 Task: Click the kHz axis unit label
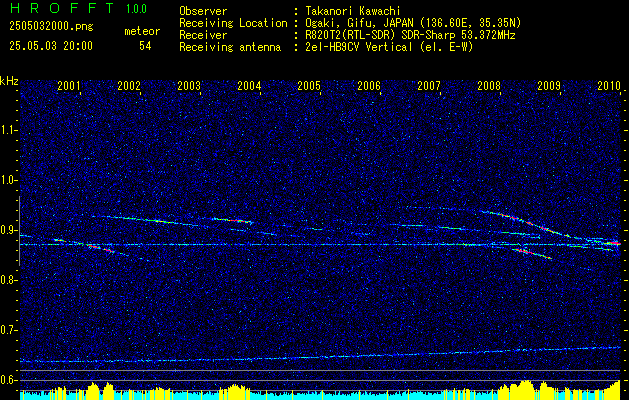point(9,81)
